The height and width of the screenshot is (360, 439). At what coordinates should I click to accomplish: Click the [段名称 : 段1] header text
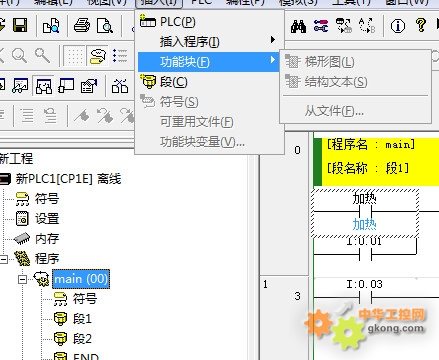click(368, 168)
